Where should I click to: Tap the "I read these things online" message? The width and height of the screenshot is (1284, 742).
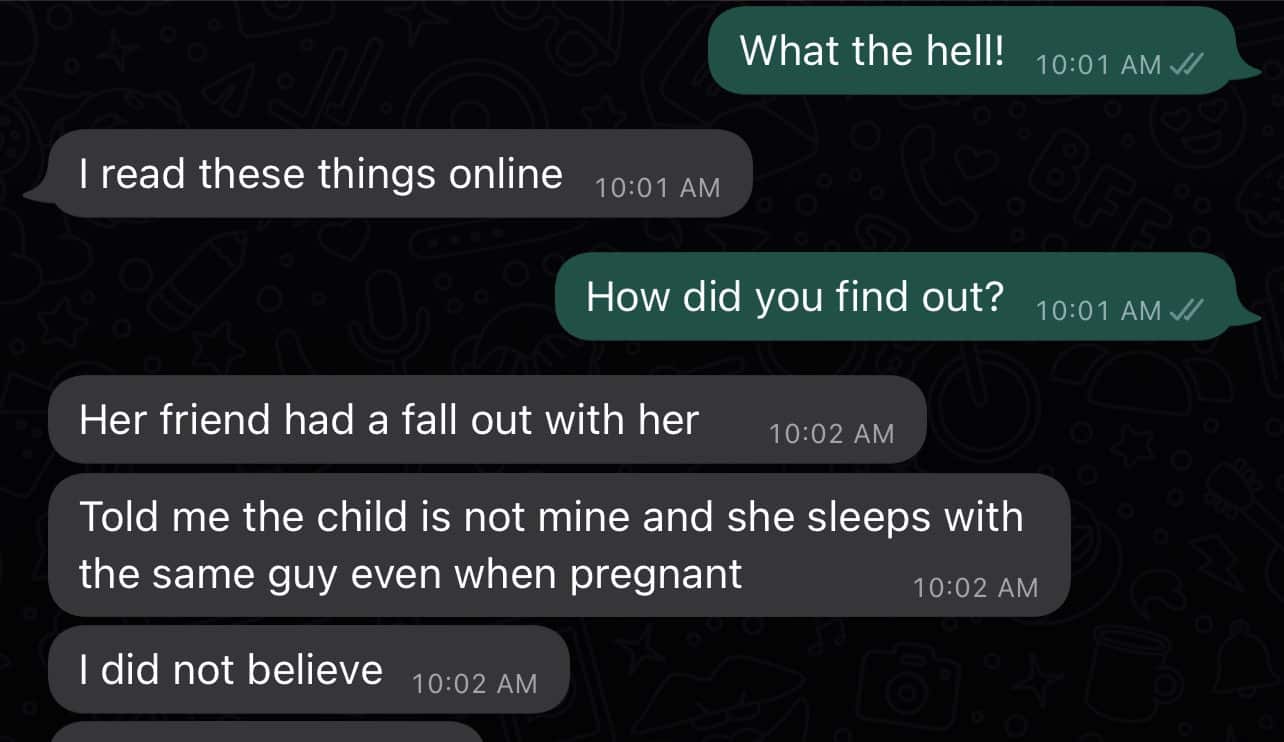point(388,174)
